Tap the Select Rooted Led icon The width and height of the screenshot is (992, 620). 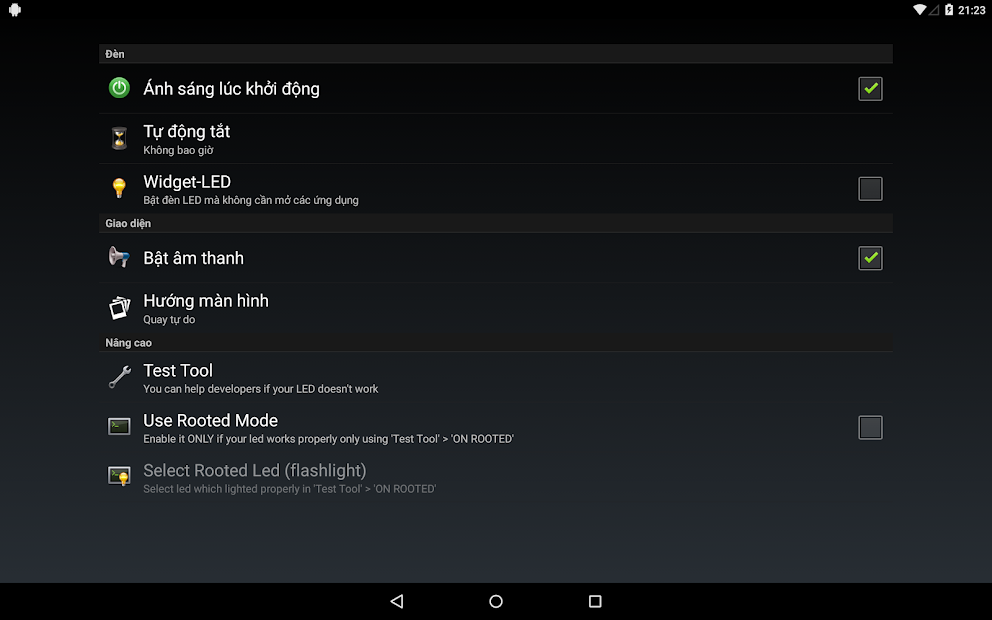tap(119, 476)
